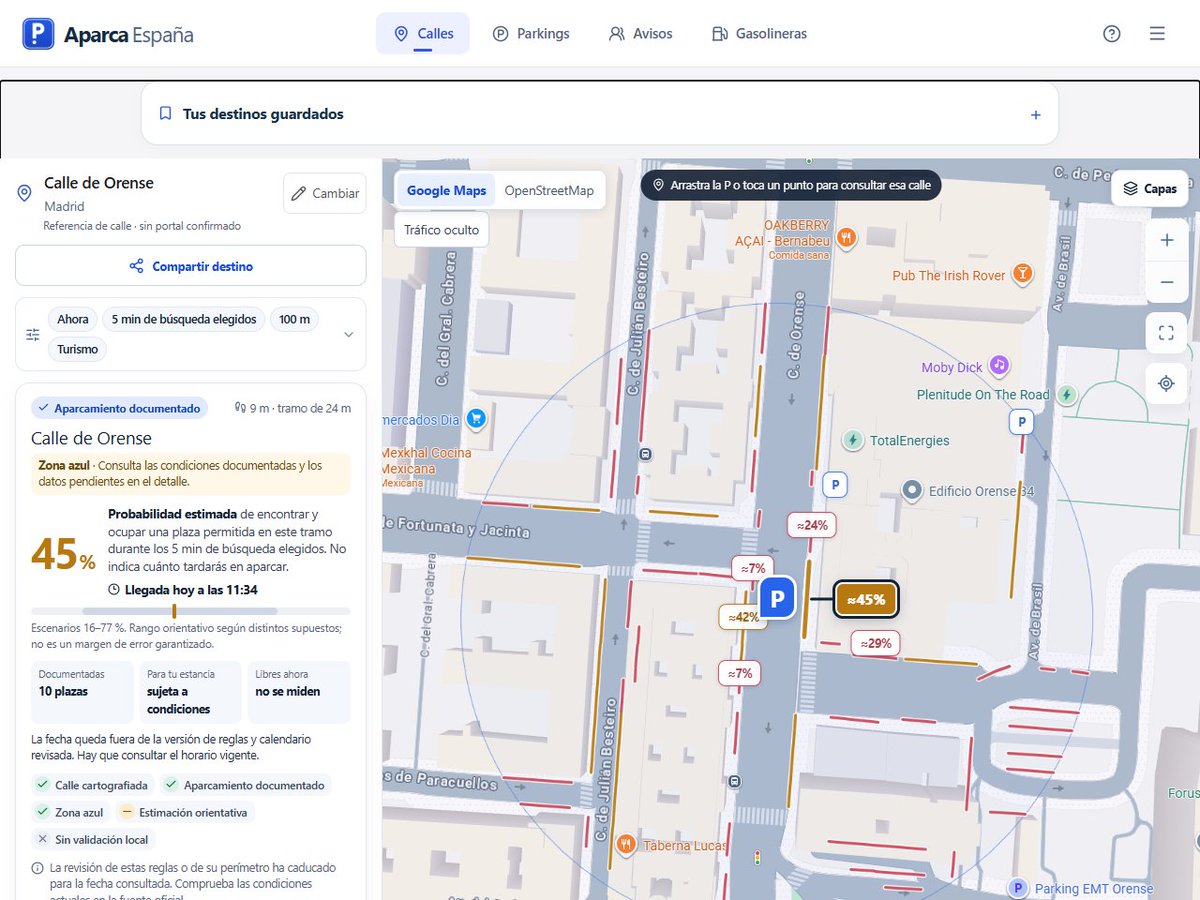
Task: Open the Avisos tab
Action: coord(641,34)
